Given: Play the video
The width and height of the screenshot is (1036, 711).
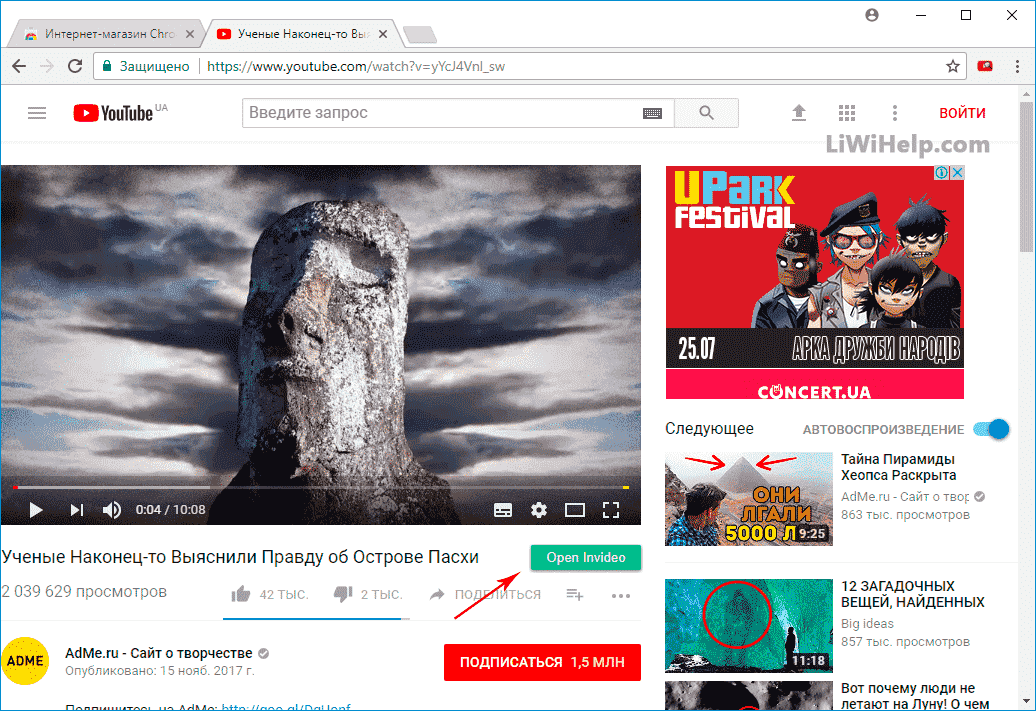Looking at the screenshot, I should tap(36, 509).
